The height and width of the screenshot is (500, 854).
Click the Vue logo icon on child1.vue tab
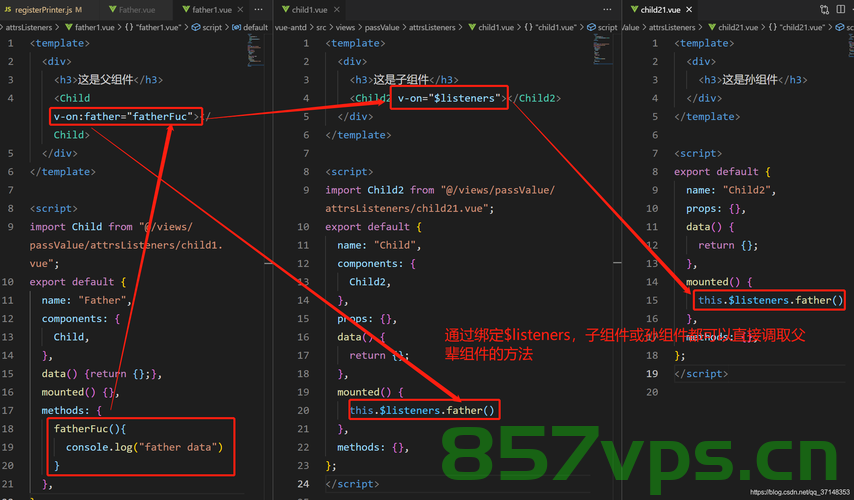[x=285, y=10]
